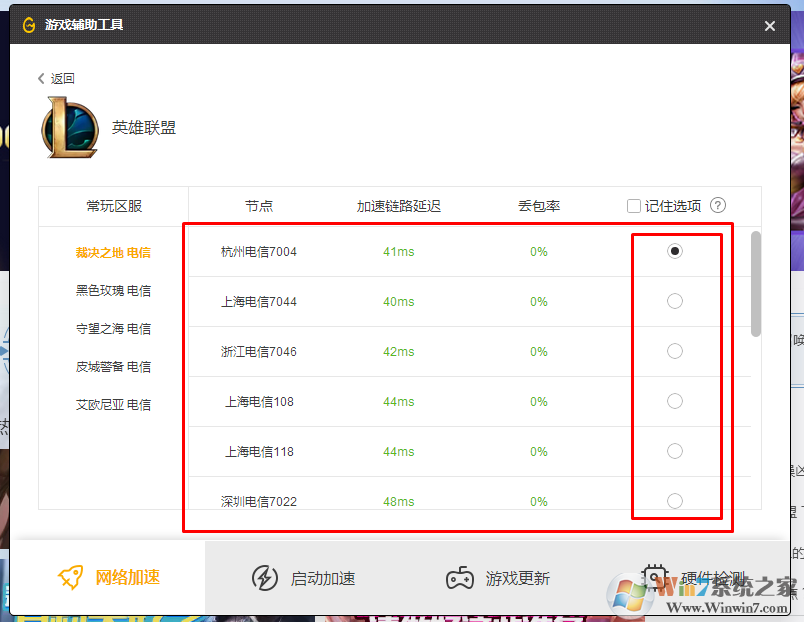This screenshot has width=804, height=622.
Task: Click node name 上海电信108
Action: (259, 402)
